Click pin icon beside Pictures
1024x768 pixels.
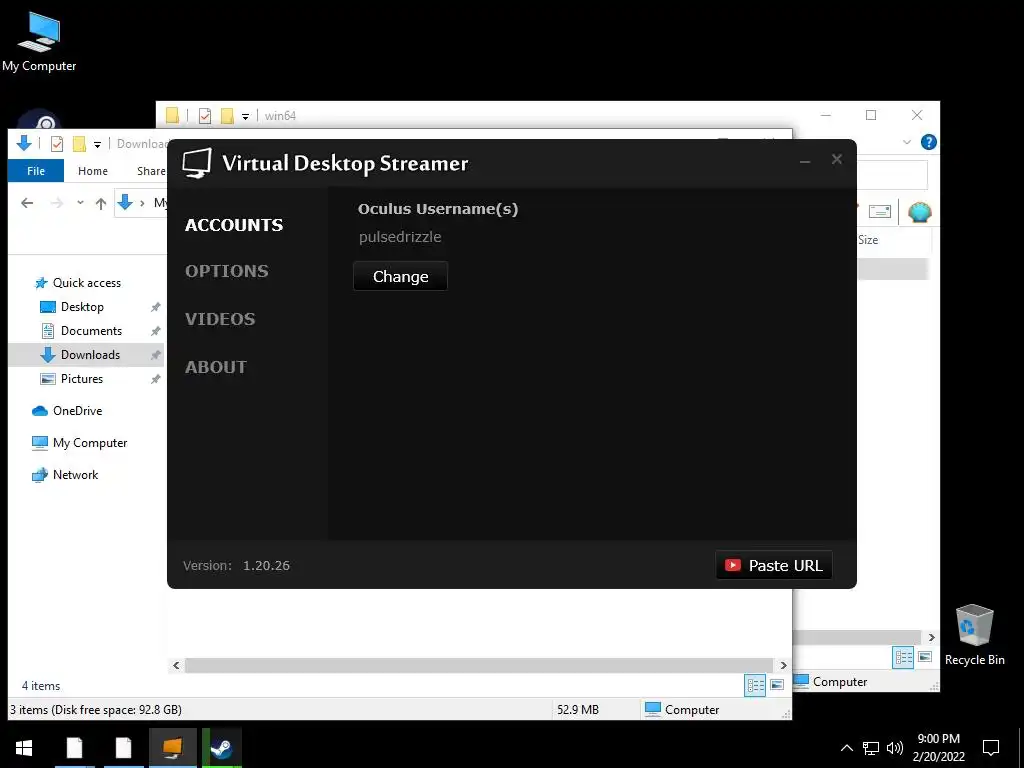coord(155,379)
